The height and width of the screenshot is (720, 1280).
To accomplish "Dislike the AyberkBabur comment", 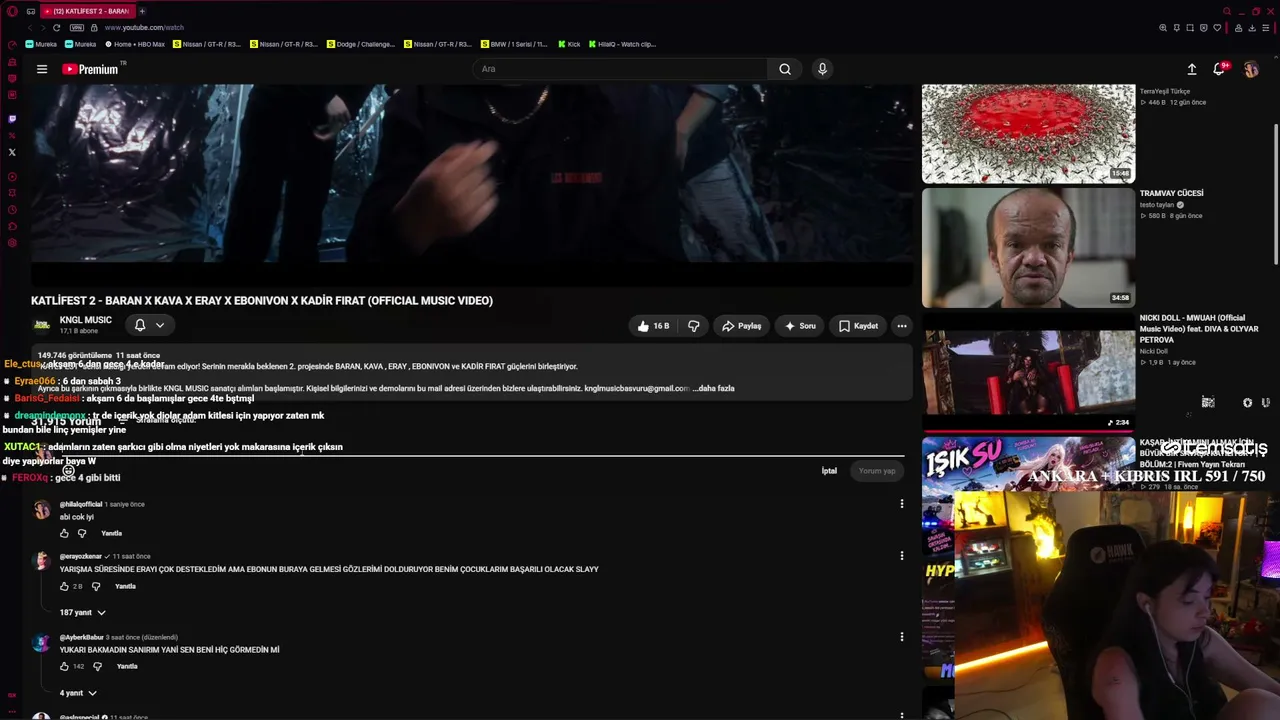I will [98, 667].
